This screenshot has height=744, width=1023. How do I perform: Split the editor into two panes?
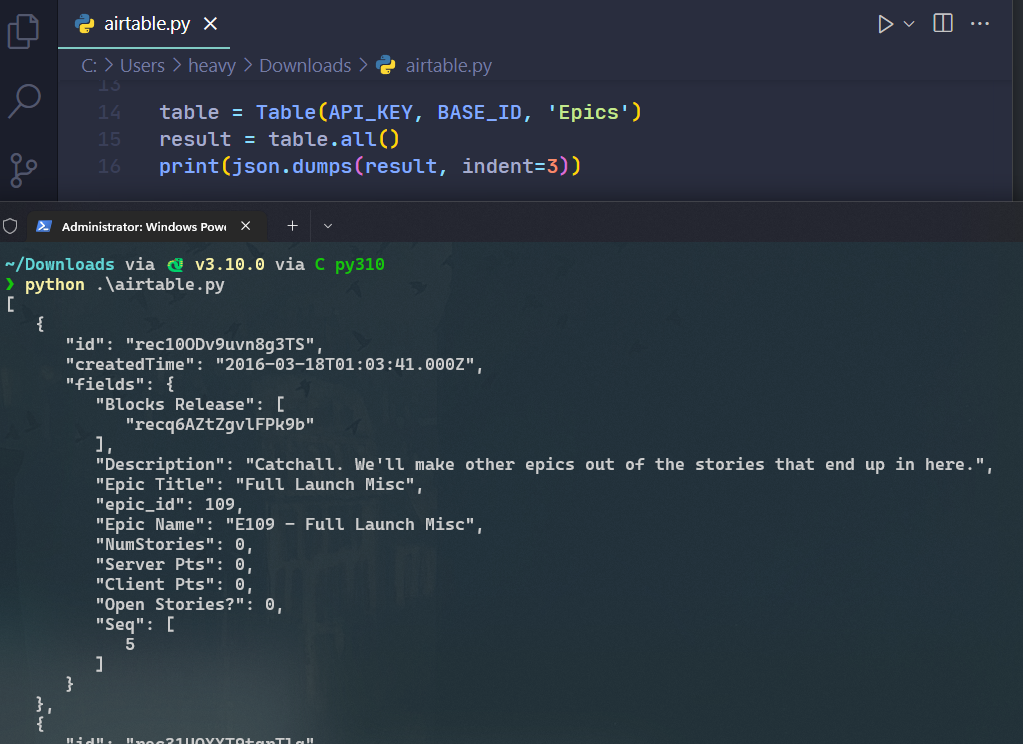click(x=941, y=23)
